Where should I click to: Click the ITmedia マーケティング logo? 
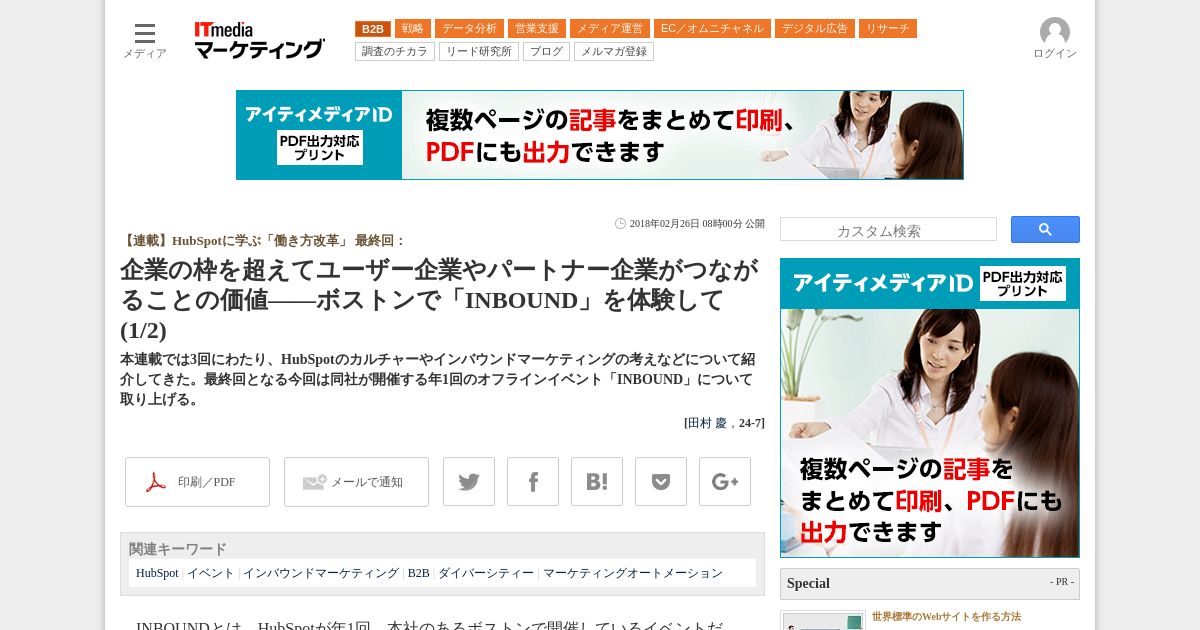point(259,40)
